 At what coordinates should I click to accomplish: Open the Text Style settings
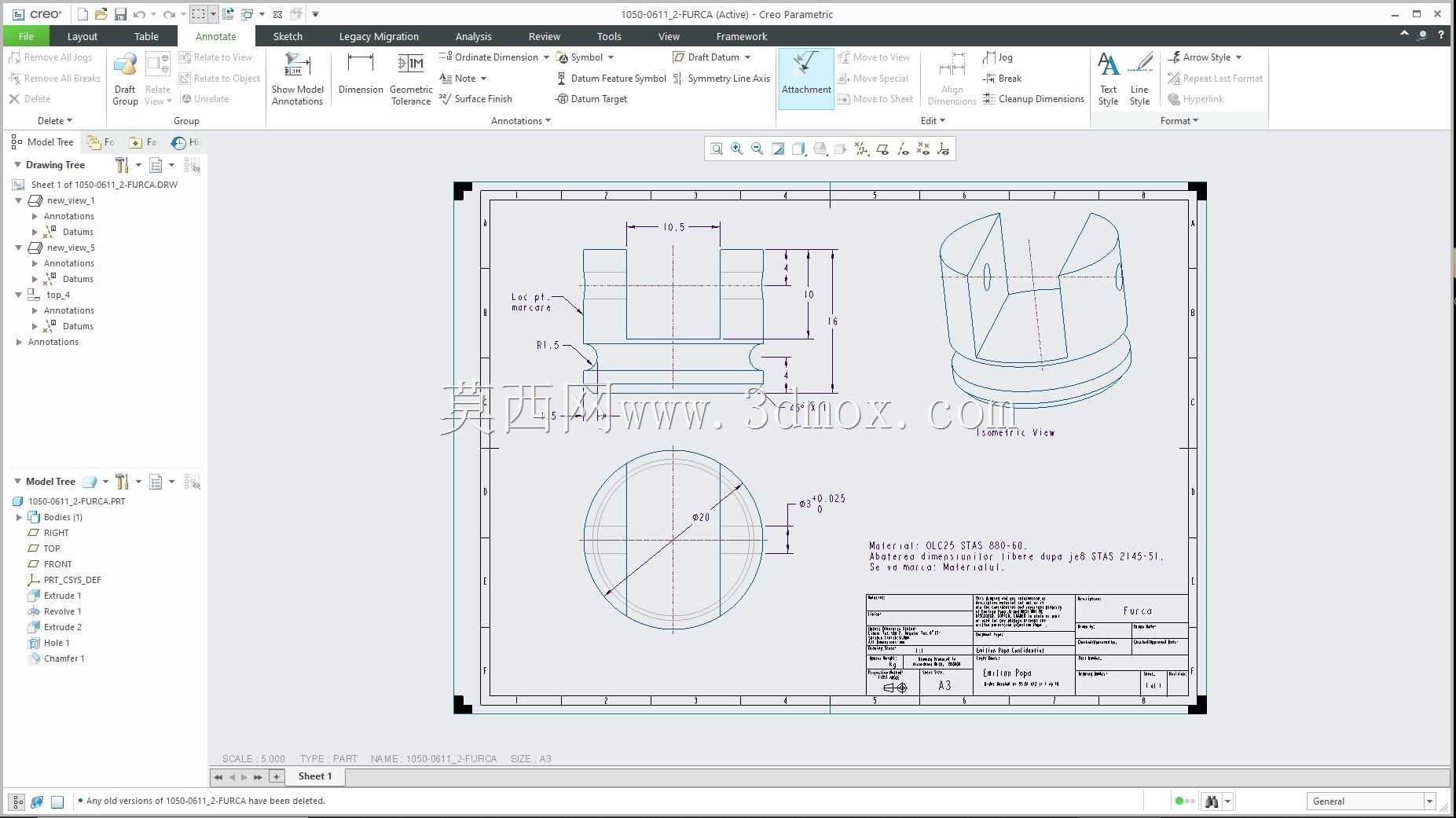[x=1108, y=79]
